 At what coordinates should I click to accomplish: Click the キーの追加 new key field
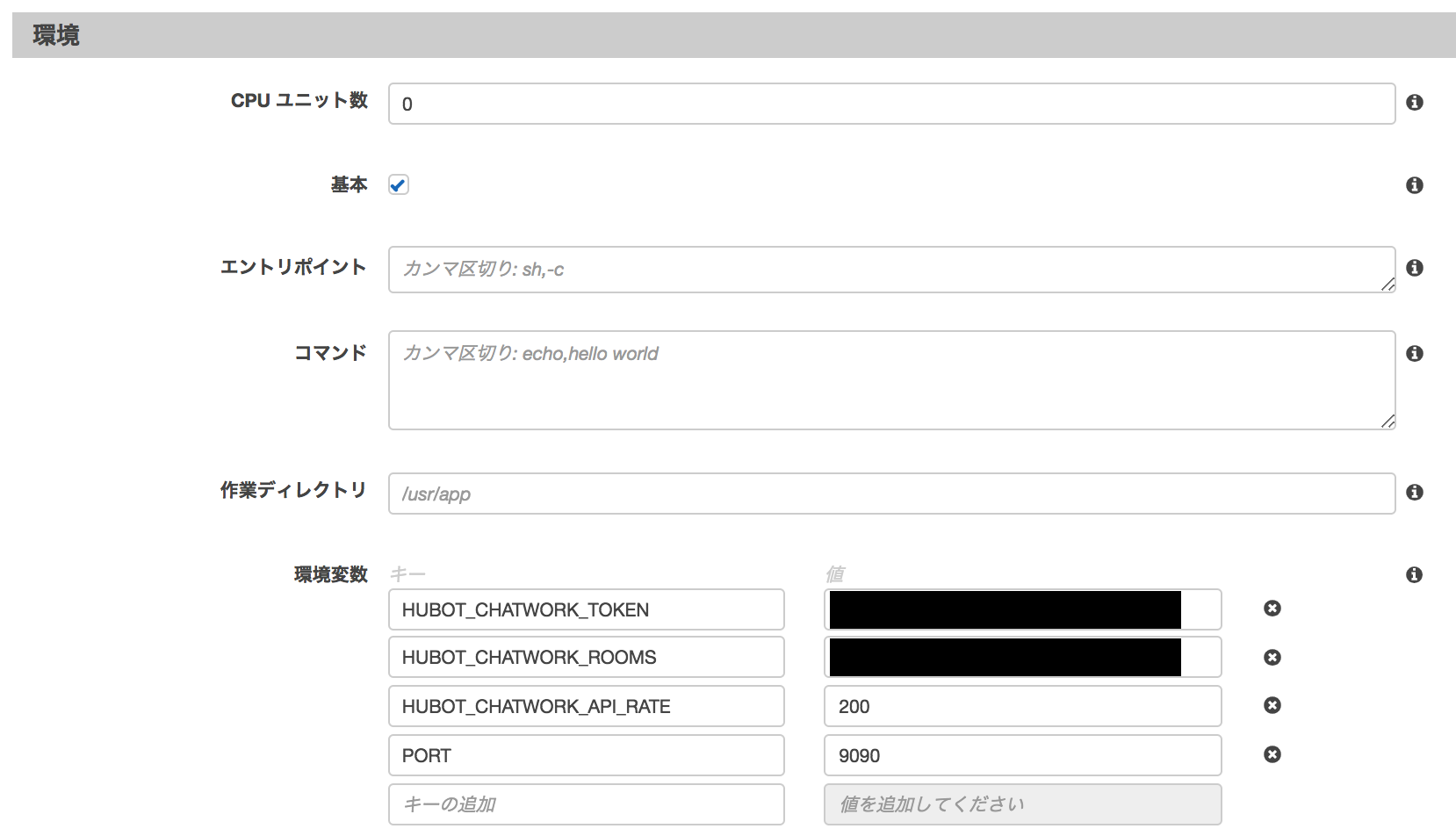(x=587, y=804)
